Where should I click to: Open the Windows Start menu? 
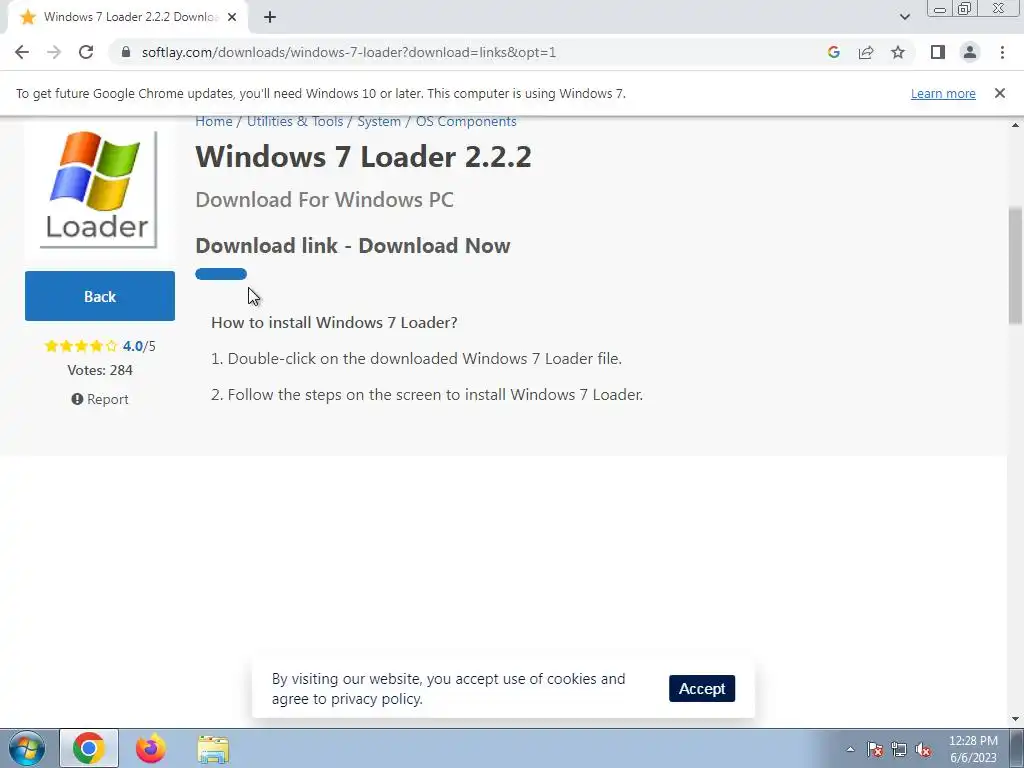27,748
